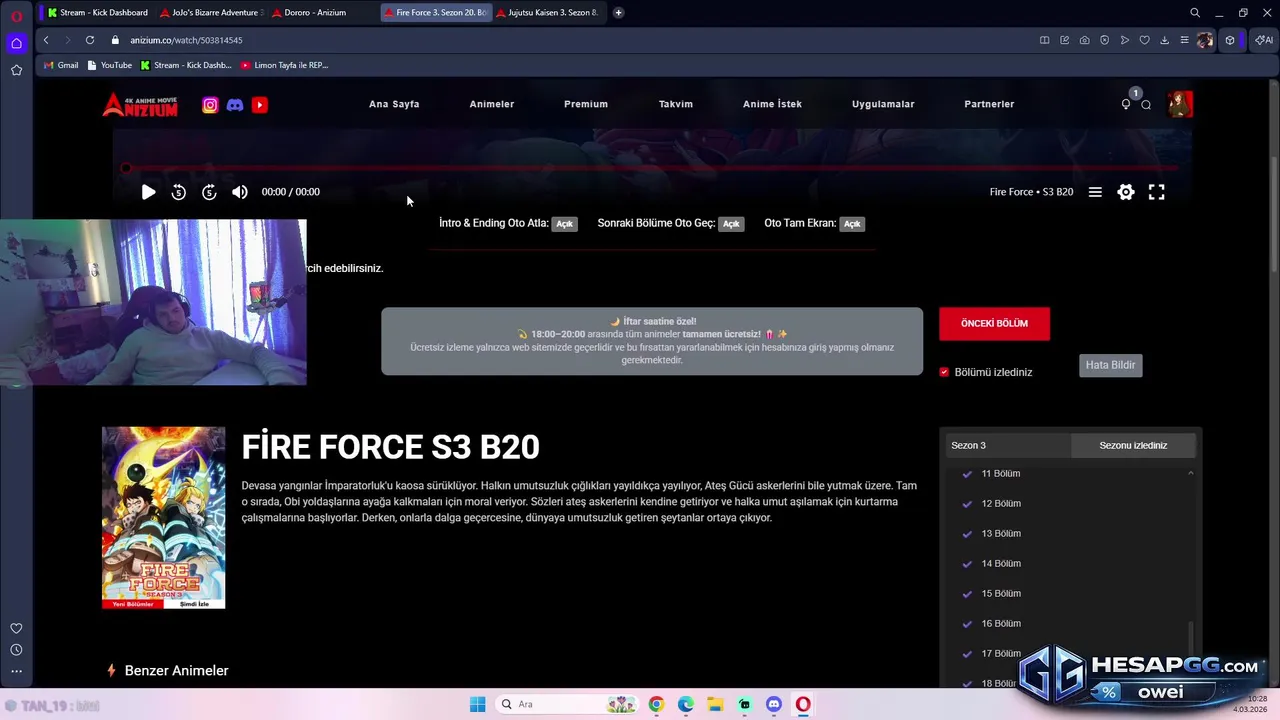This screenshot has width=1280, height=720.
Task: Open Opera Easy Setup sliders icon
Action: pos(1184,40)
